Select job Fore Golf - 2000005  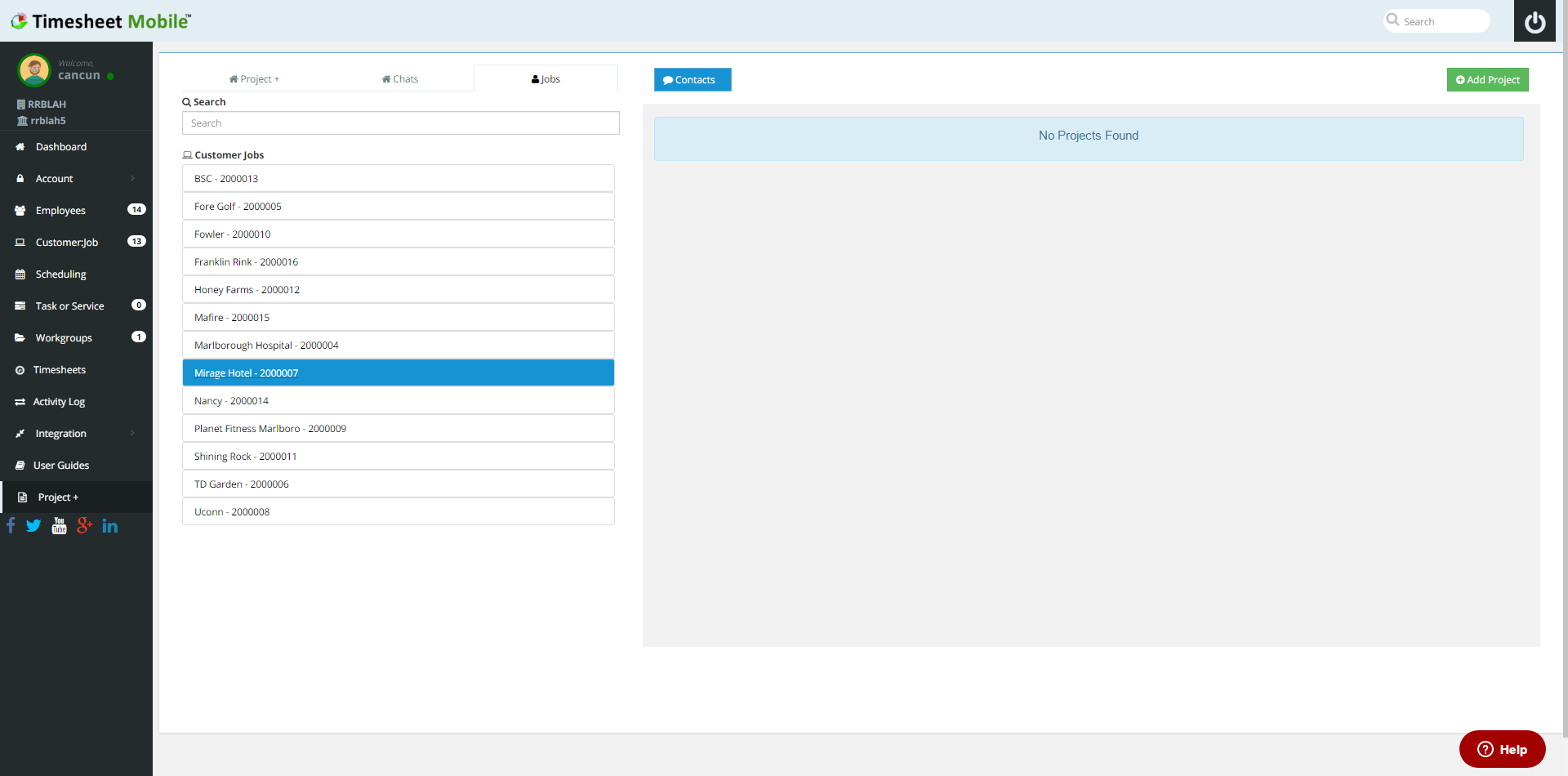click(399, 207)
